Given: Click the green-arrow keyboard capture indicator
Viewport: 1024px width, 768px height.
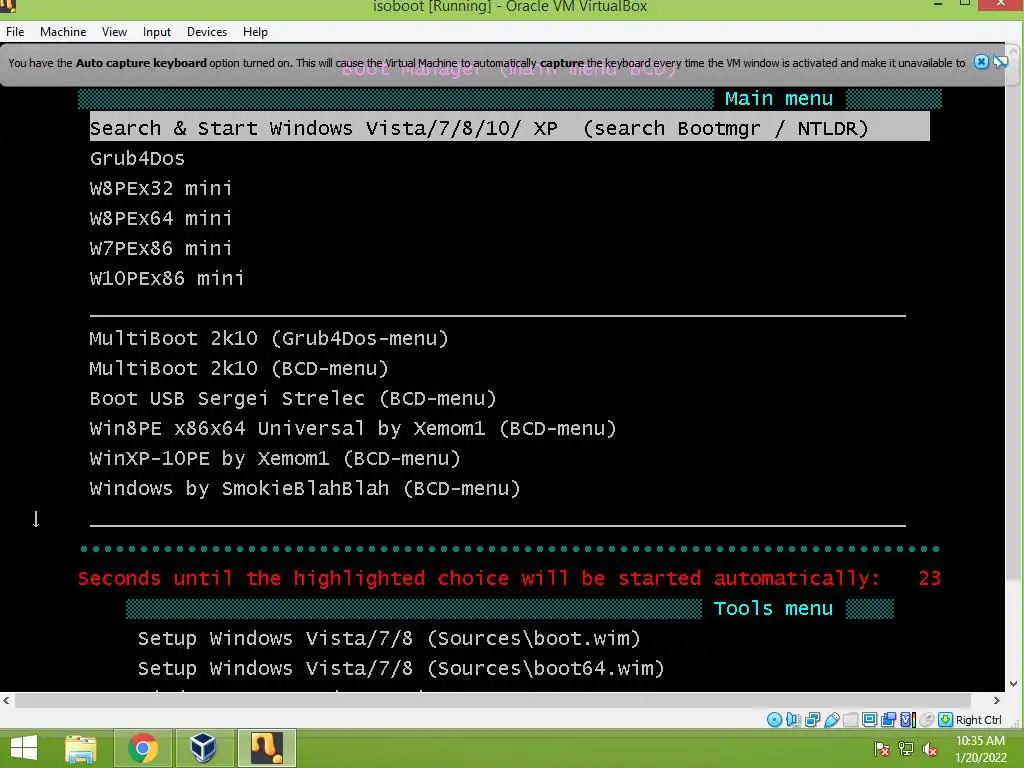Looking at the screenshot, I should pos(945,720).
